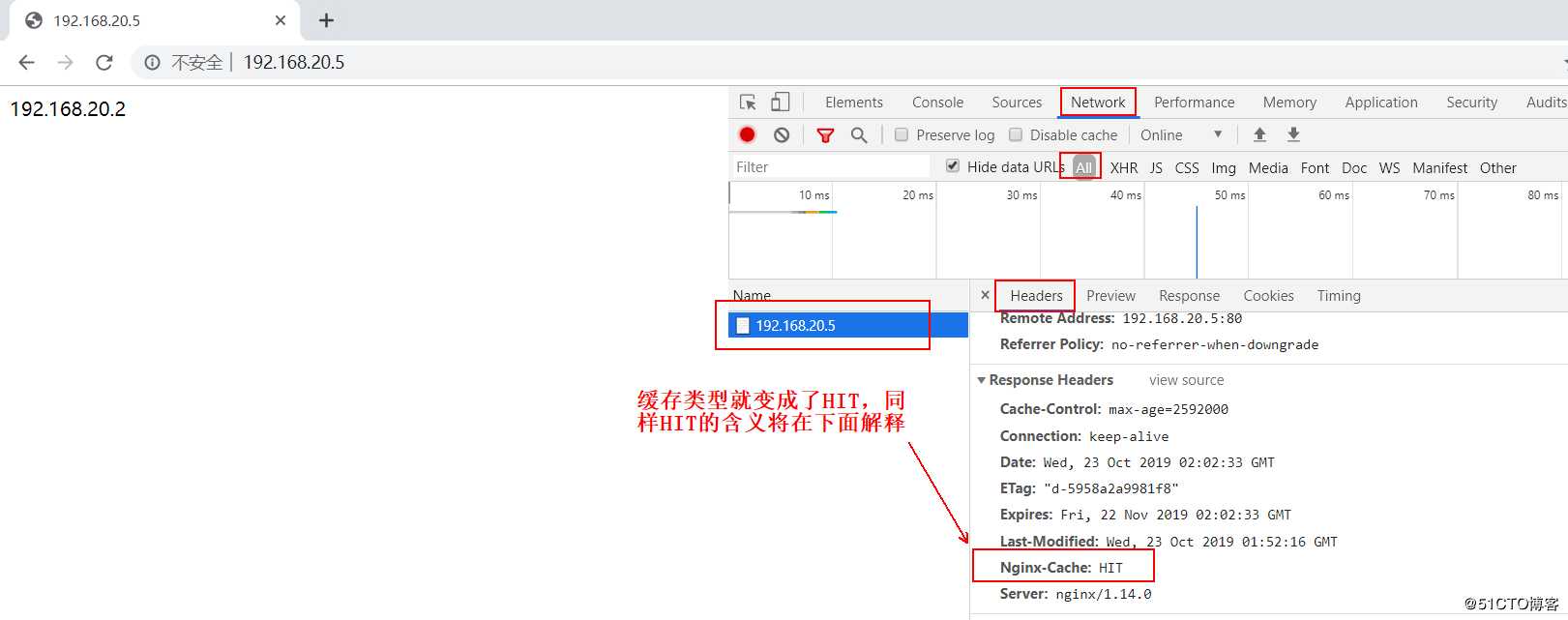This screenshot has height=620, width=1568.
Task: Open the Headers details tab
Action: click(1036, 296)
